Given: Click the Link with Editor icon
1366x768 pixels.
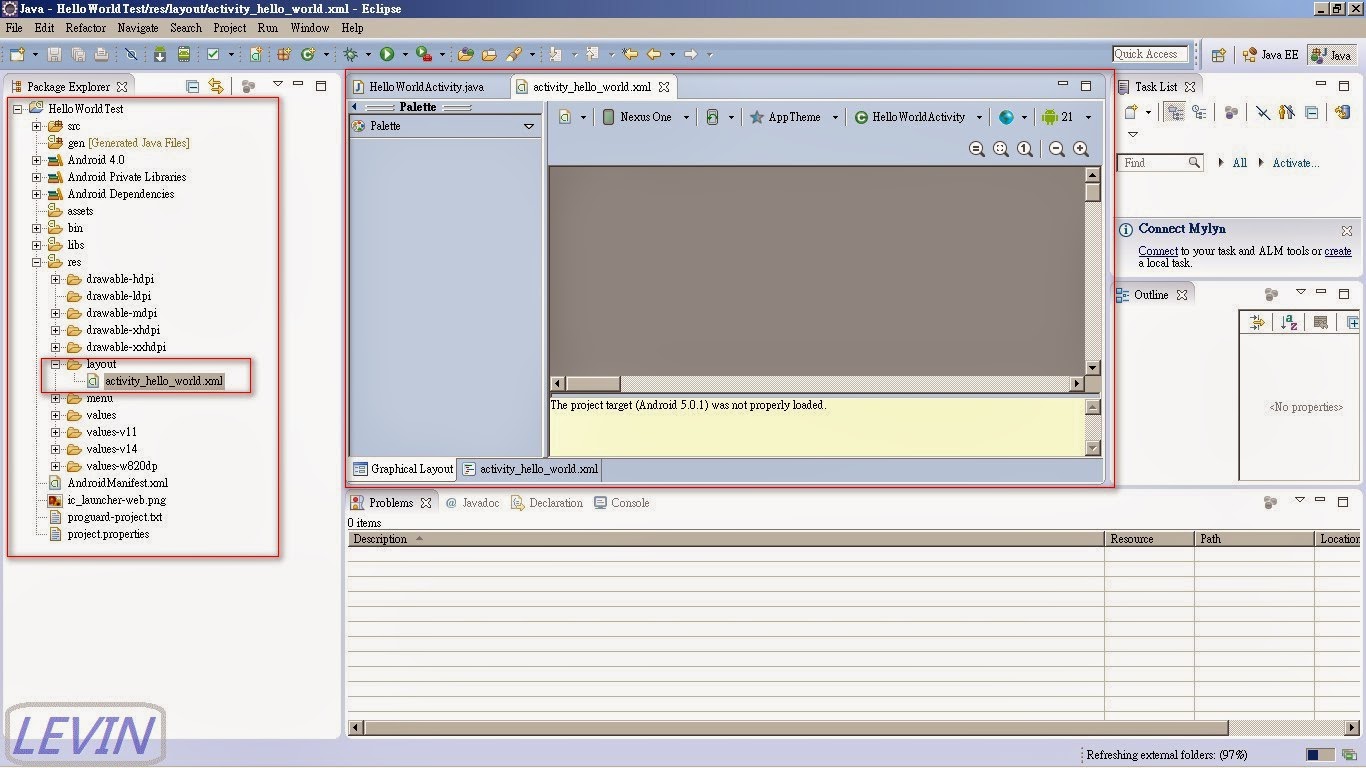Looking at the screenshot, I should point(216,87).
